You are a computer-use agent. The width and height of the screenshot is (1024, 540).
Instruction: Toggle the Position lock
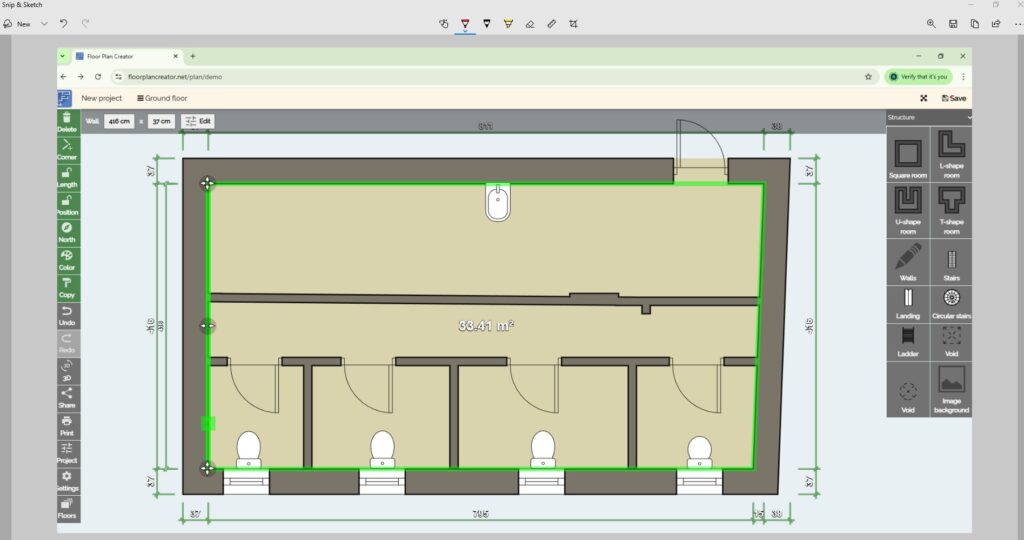pyautogui.click(x=67, y=205)
